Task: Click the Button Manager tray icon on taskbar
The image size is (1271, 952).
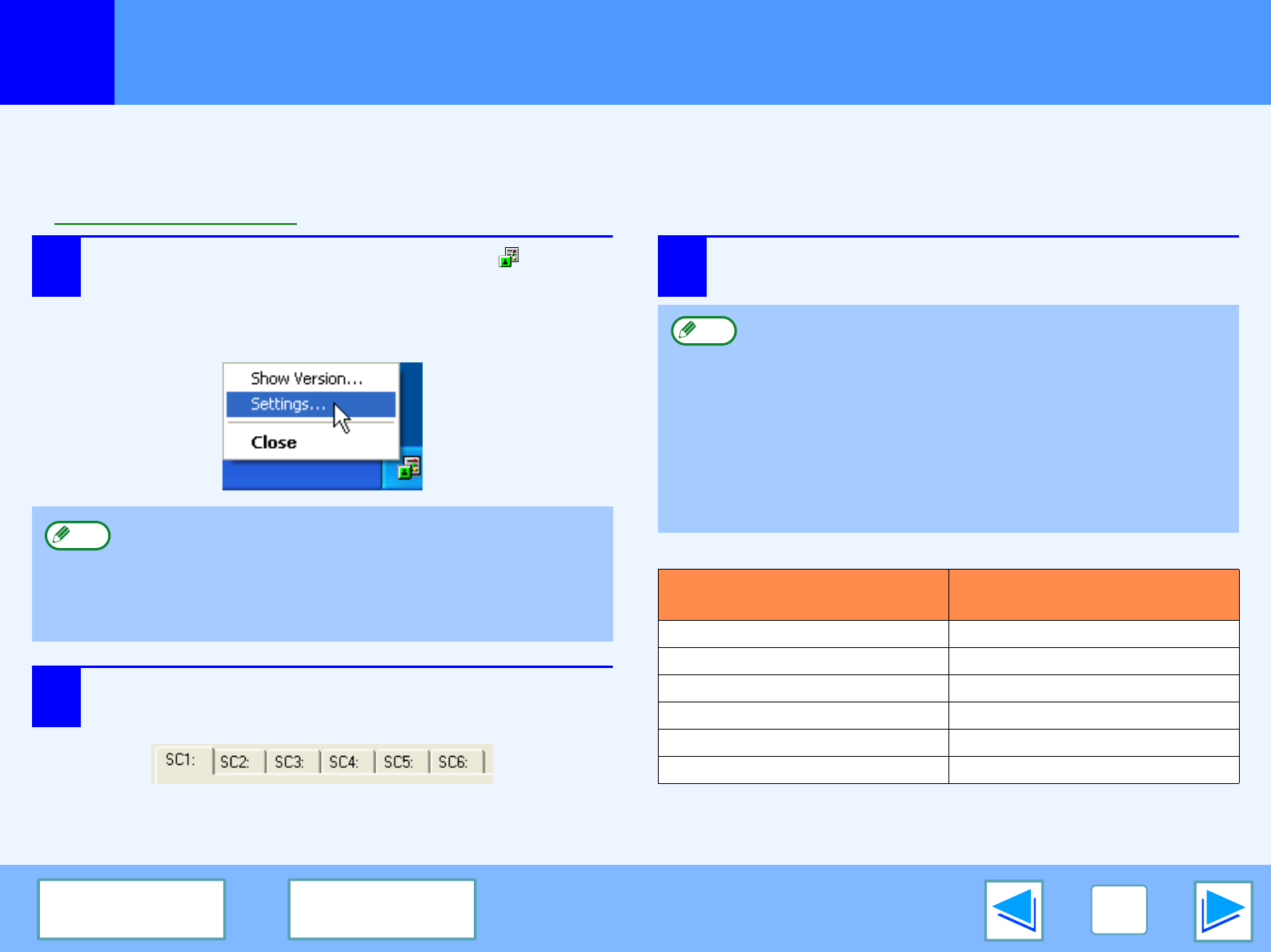Action: (x=410, y=468)
